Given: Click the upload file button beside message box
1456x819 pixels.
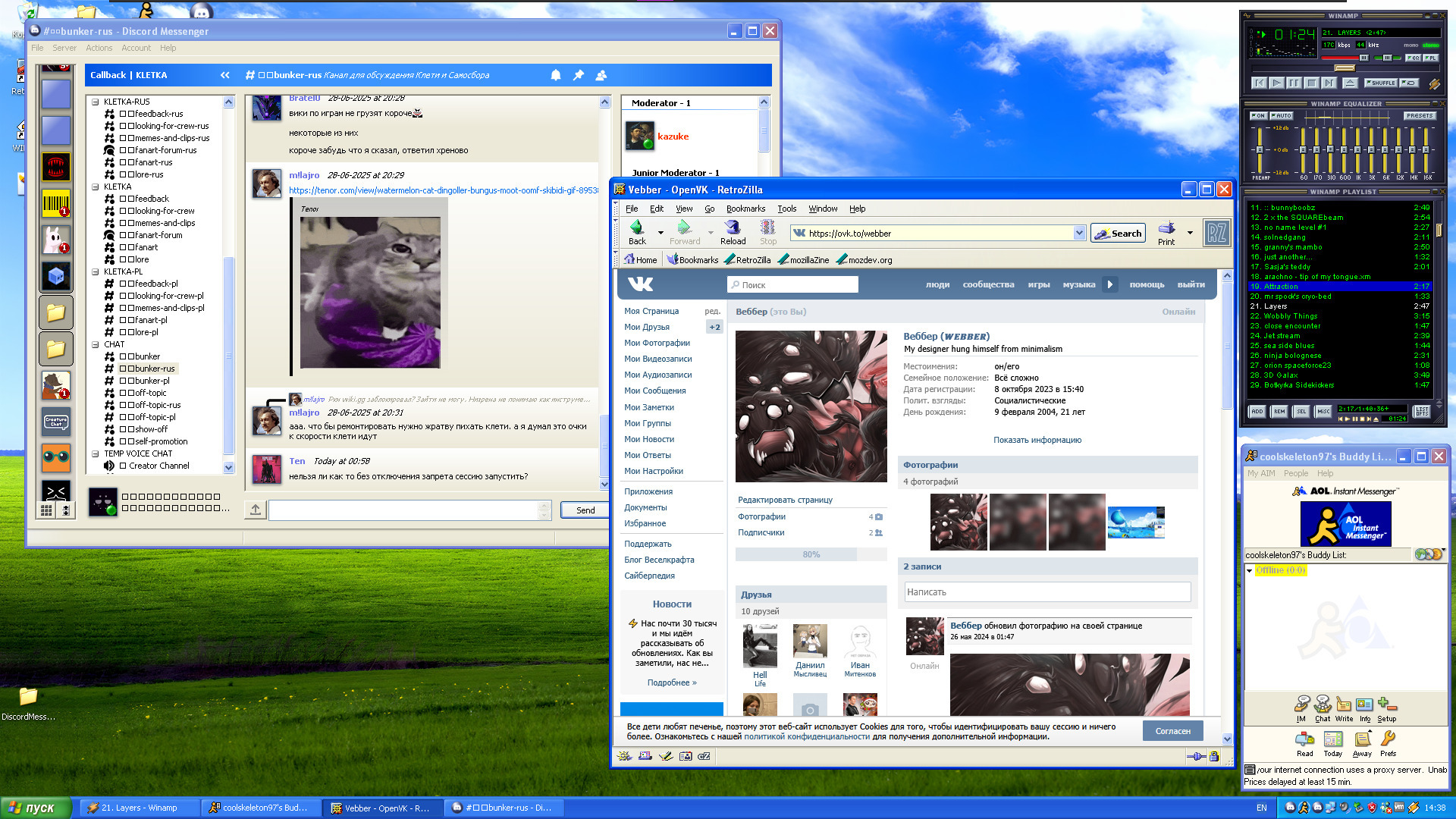Looking at the screenshot, I should point(256,510).
